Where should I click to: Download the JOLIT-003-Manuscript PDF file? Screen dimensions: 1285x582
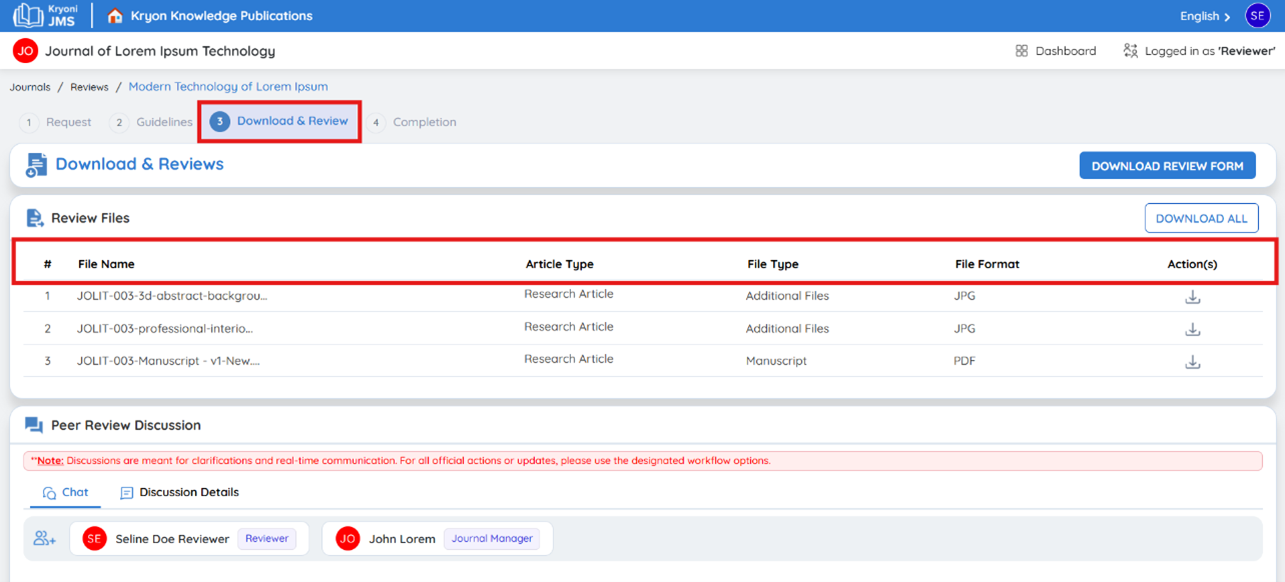(1192, 362)
